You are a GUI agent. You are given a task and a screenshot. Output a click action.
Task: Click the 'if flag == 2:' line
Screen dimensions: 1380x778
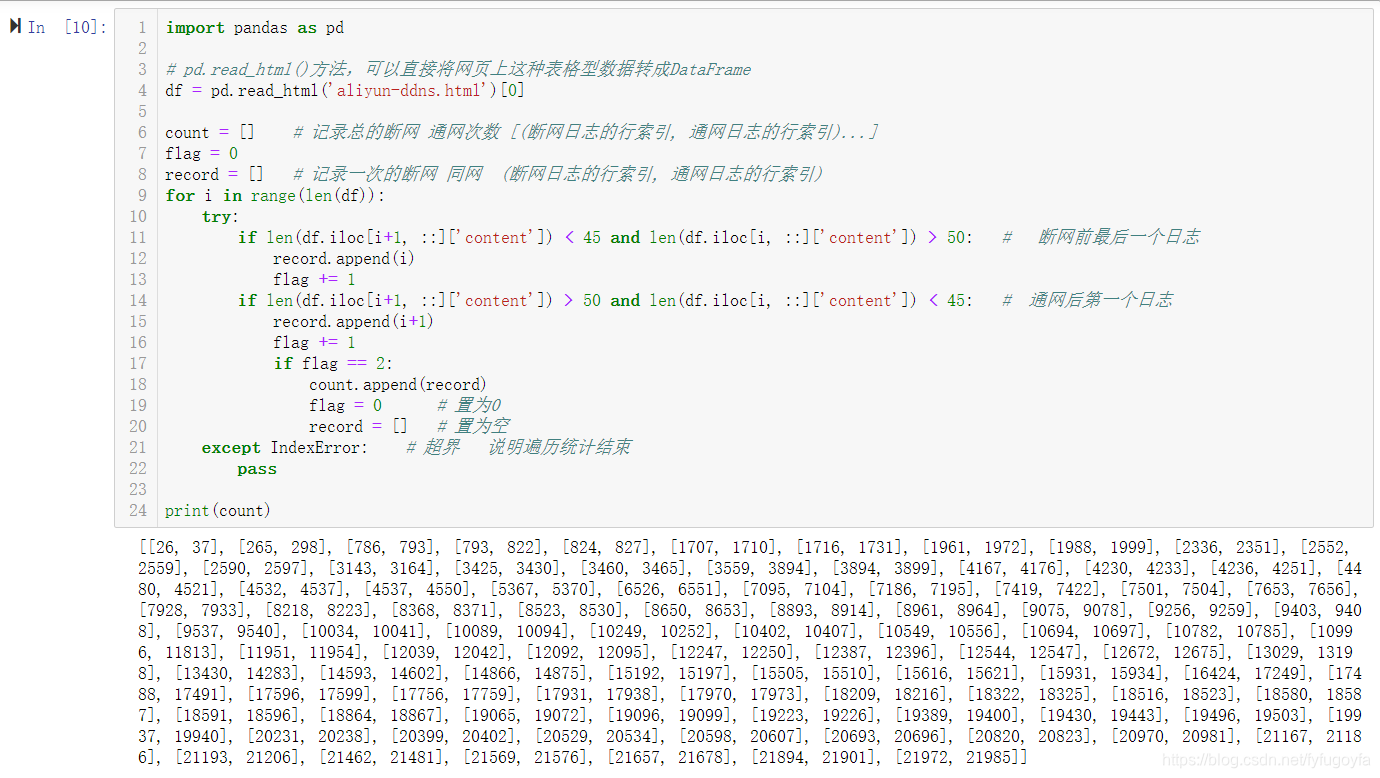(x=333, y=363)
